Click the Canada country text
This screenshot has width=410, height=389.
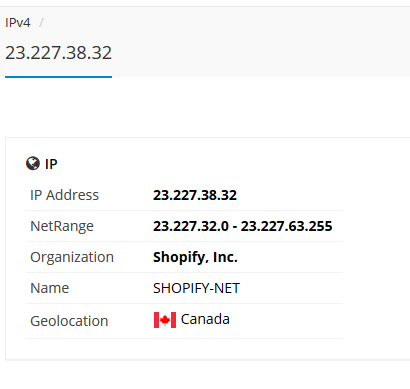point(205,319)
